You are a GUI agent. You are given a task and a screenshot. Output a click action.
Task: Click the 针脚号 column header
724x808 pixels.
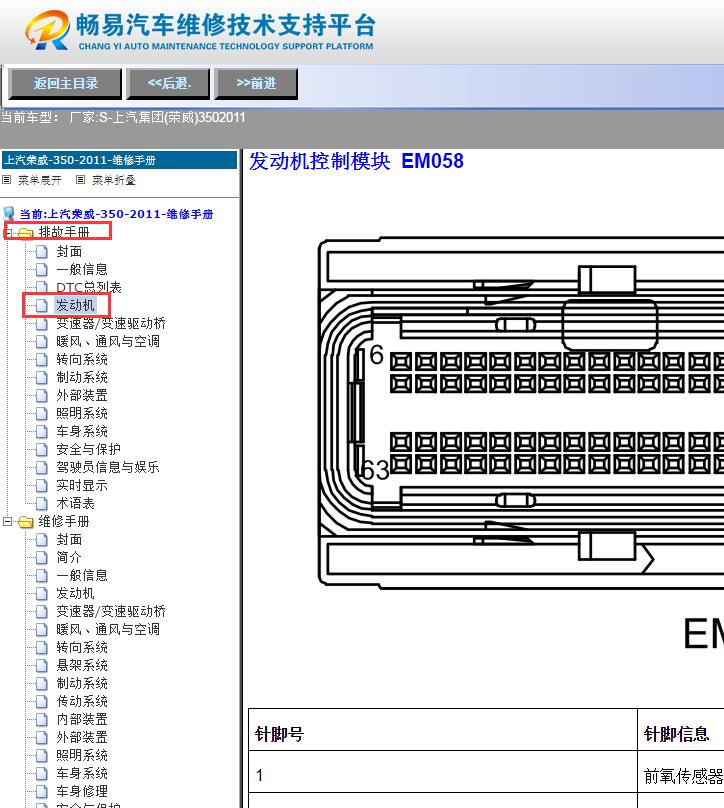pos(443,730)
